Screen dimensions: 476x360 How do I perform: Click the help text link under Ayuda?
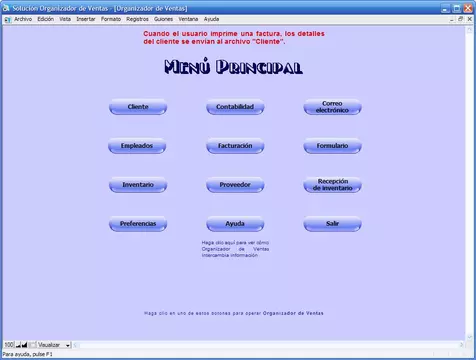click(x=235, y=249)
